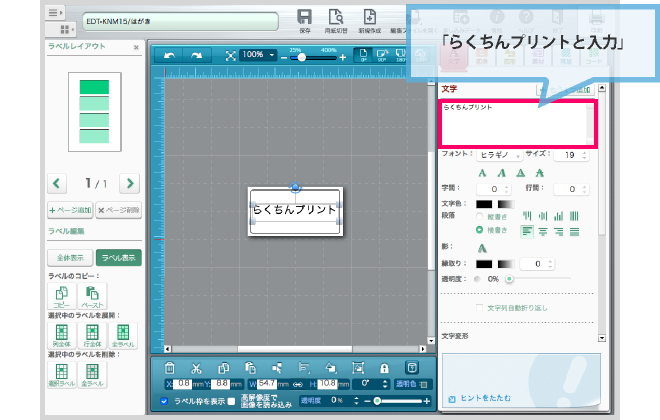Go to the next page with the right arrow
This screenshot has width=660, height=420.
click(x=130, y=183)
